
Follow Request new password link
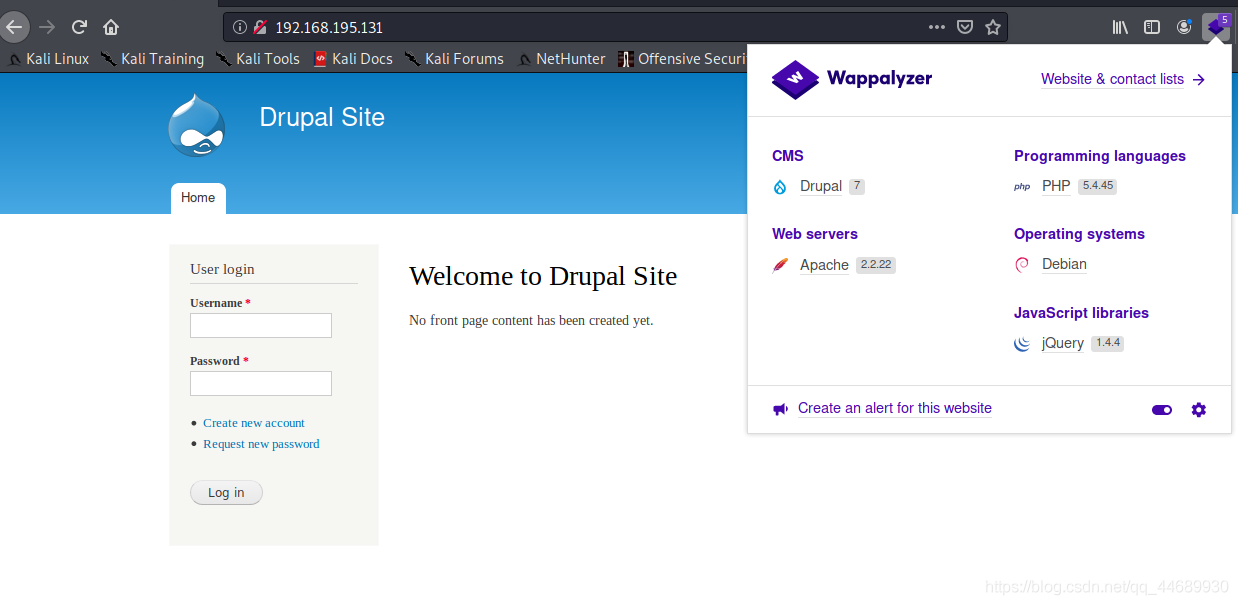pos(261,444)
